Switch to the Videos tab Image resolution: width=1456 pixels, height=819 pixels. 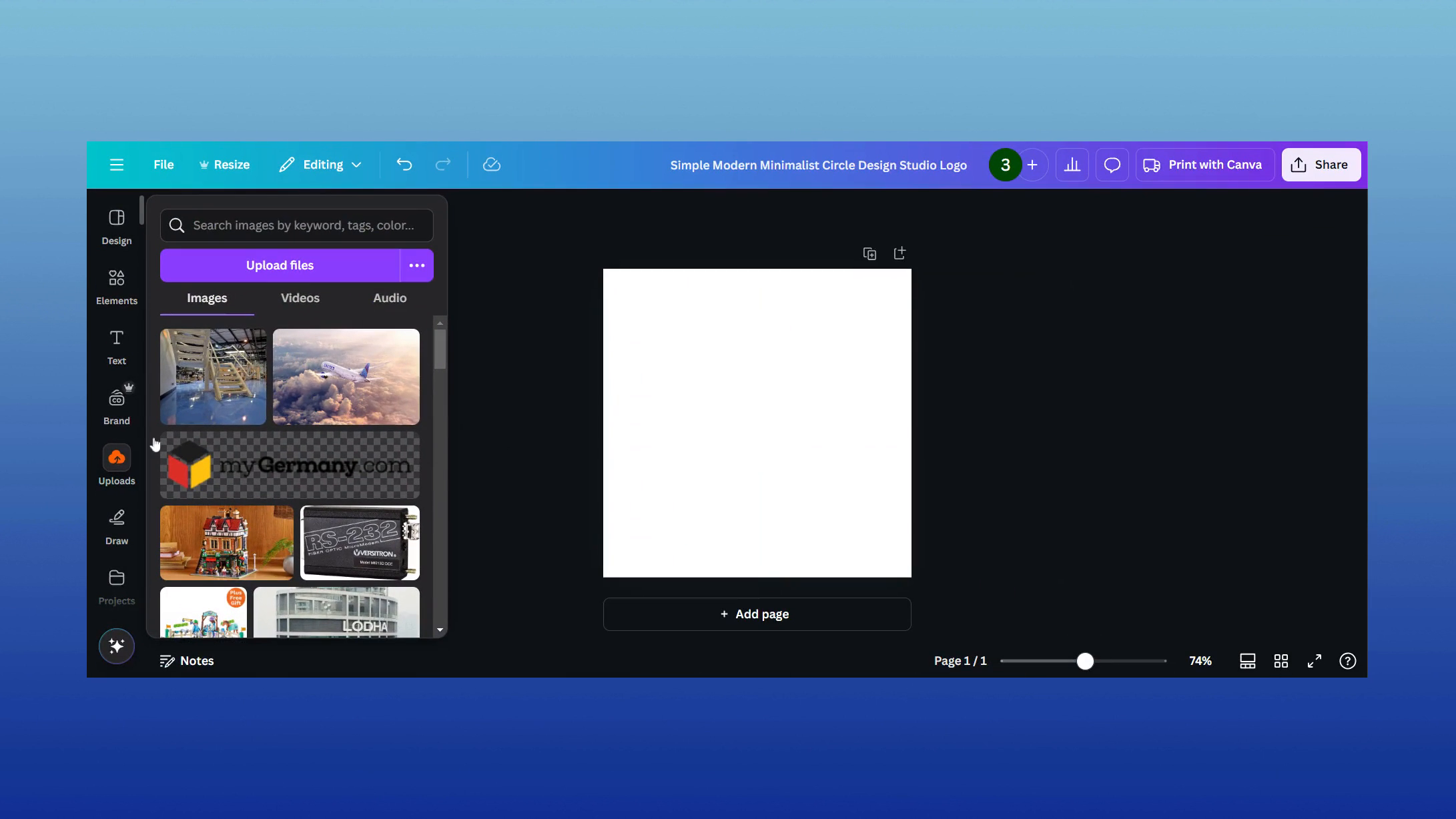300,298
